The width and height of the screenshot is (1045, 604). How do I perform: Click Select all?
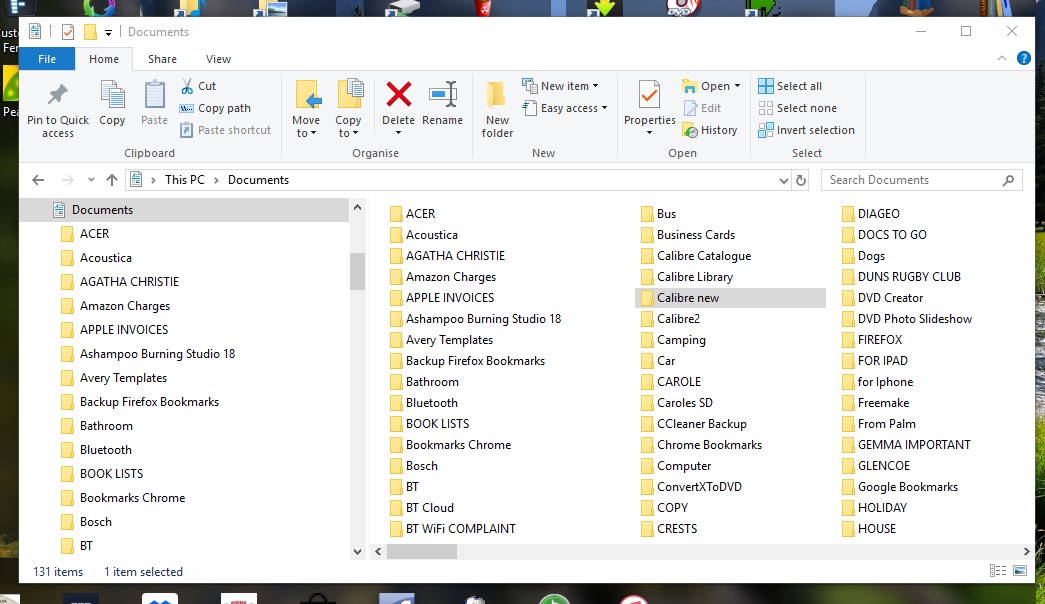tap(790, 86)
